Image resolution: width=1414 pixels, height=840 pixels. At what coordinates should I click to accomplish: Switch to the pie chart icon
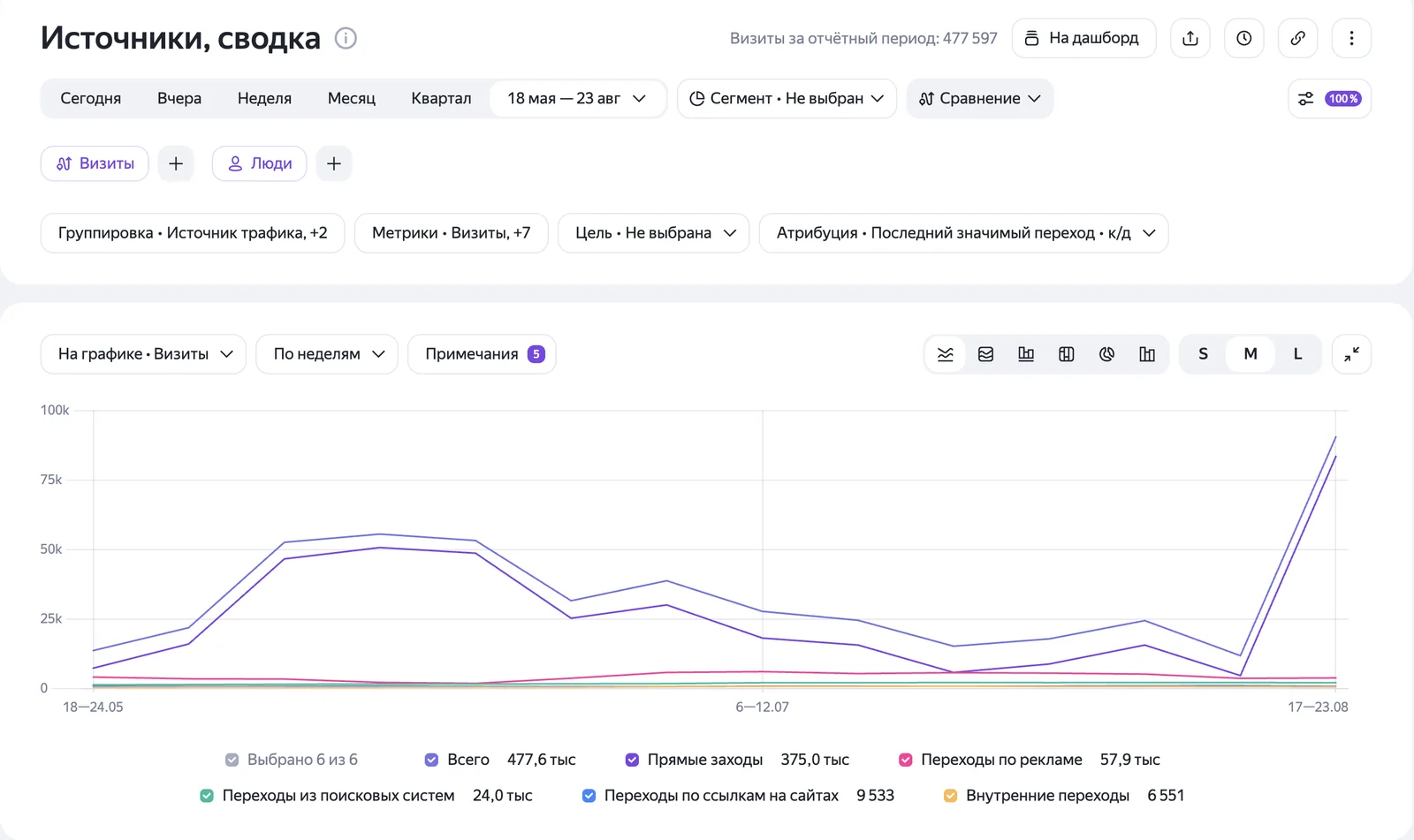pos(1106,354)
